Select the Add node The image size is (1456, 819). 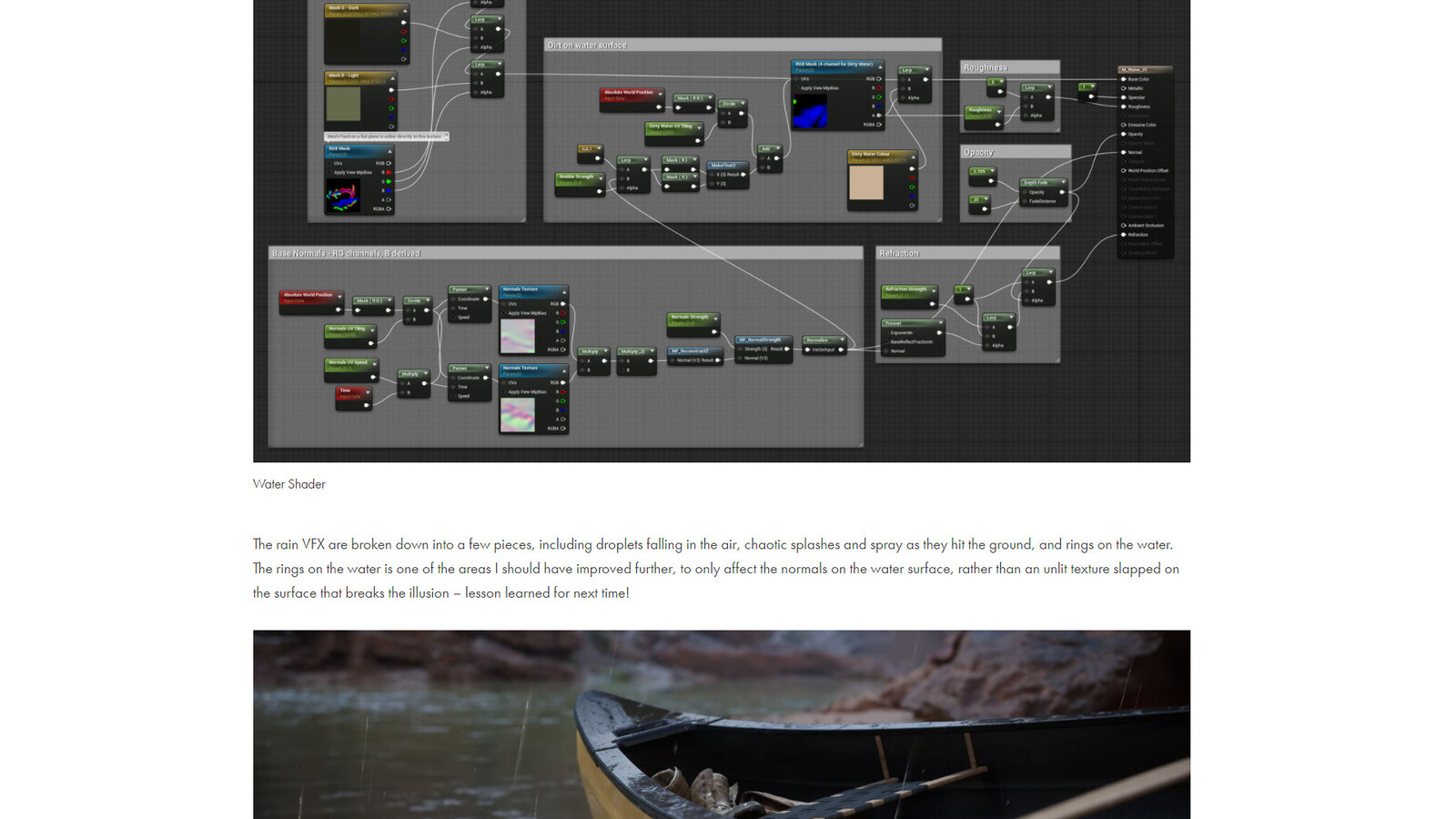pyautogui.click(x=769, y=158)
